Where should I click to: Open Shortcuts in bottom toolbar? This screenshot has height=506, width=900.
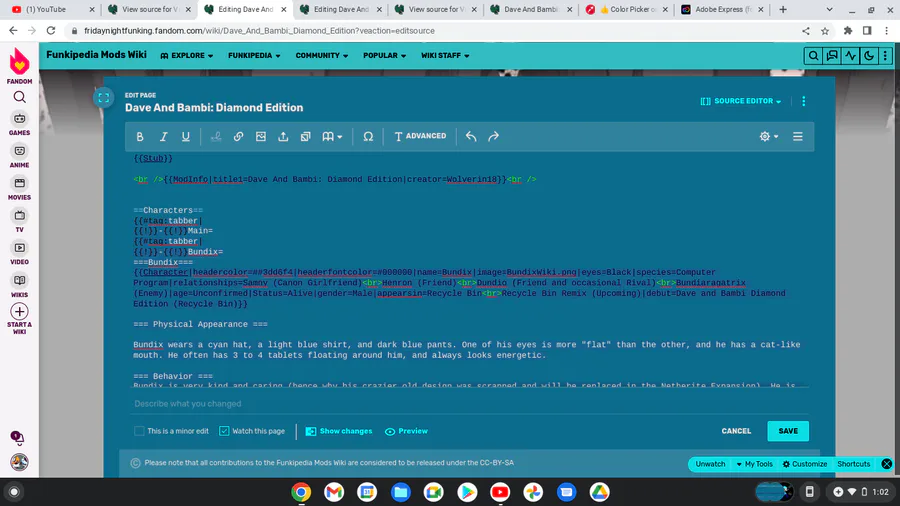(x=854, y=464)
